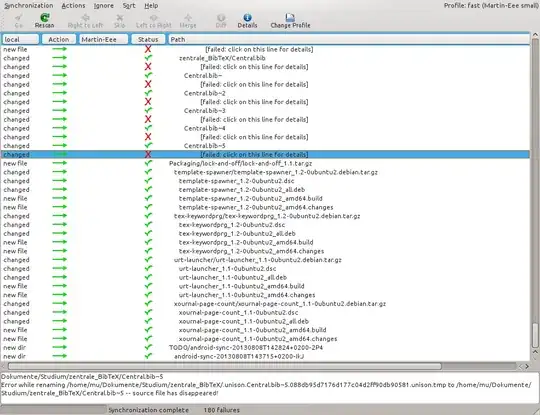
Task: Click the 'Action' column header
Action: pos(59,39)
